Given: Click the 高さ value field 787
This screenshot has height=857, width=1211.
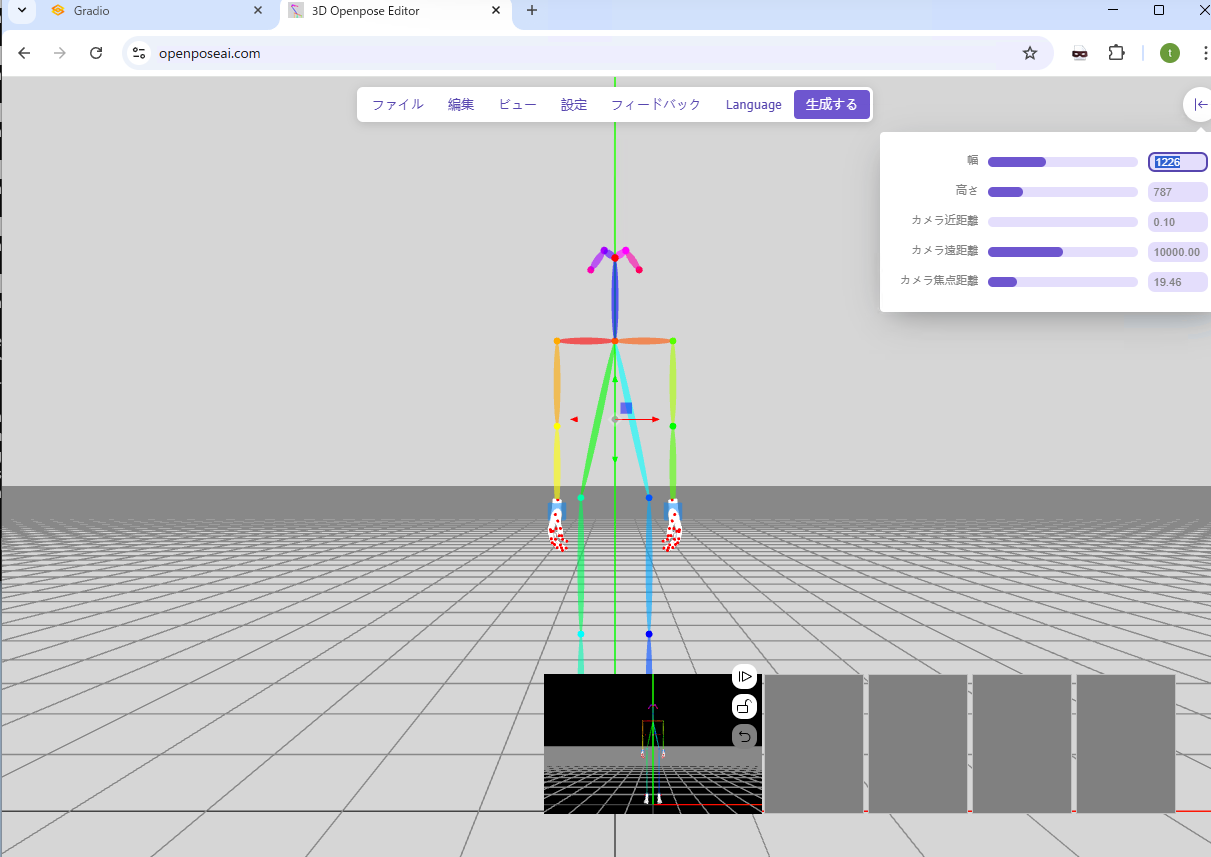Looking at the screenshot, I should click(x=1177, y=192).
